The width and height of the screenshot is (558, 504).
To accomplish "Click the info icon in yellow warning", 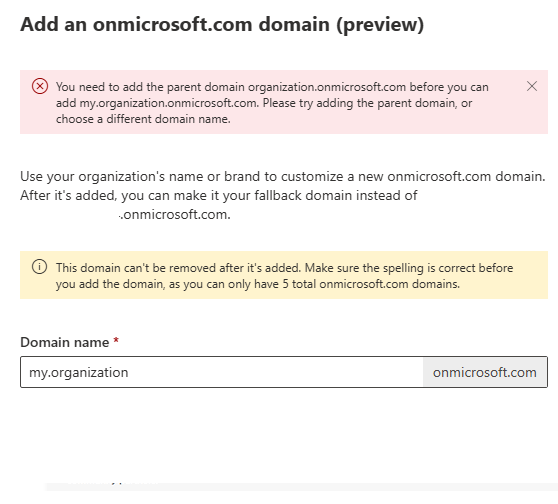I will [x=40, y=267].
